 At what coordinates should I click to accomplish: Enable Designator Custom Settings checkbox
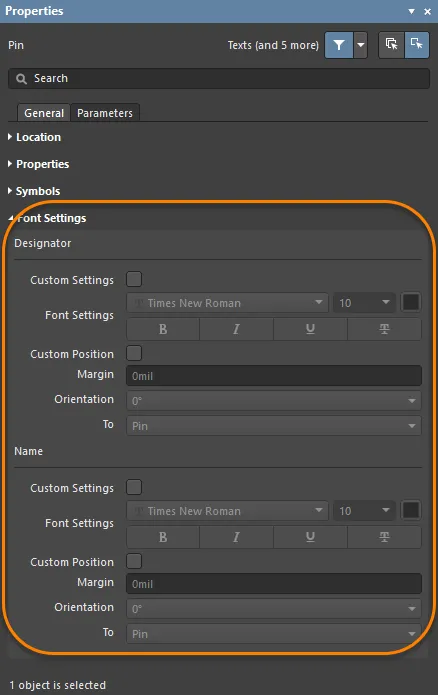click(134, 279)
